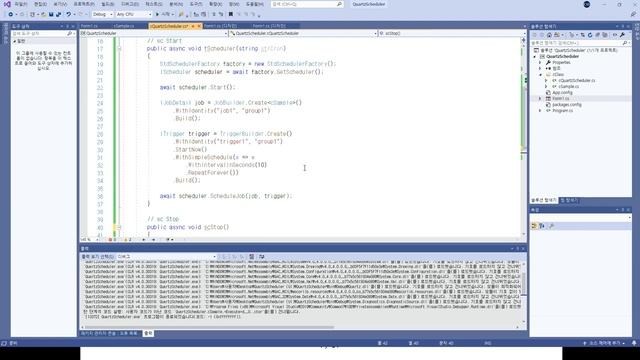Click the Refresh icon in Solution Explorer toolbar
Screen dimensions: 640x360
(590, 35)
